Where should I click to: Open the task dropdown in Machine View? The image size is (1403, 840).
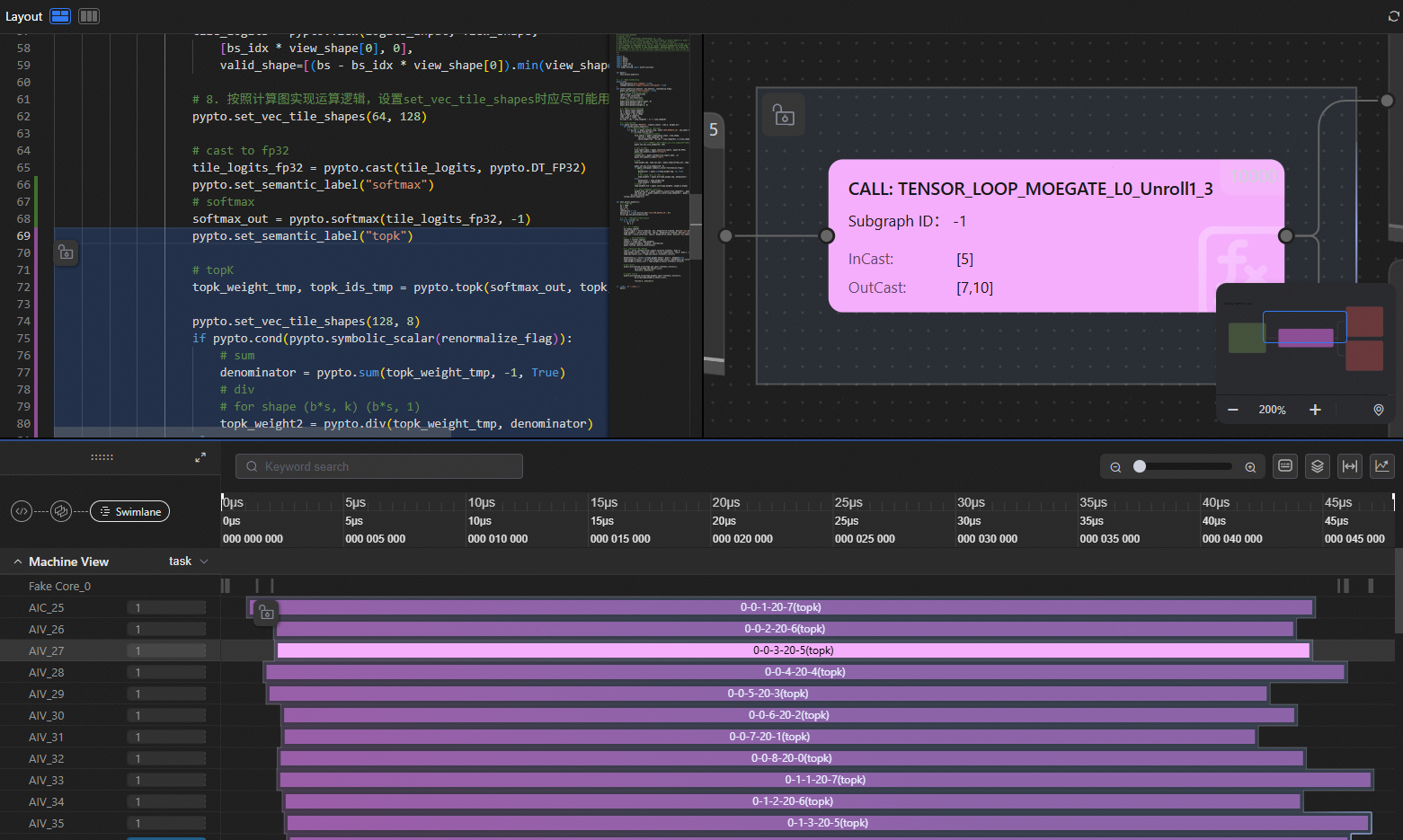coord(189,561)
